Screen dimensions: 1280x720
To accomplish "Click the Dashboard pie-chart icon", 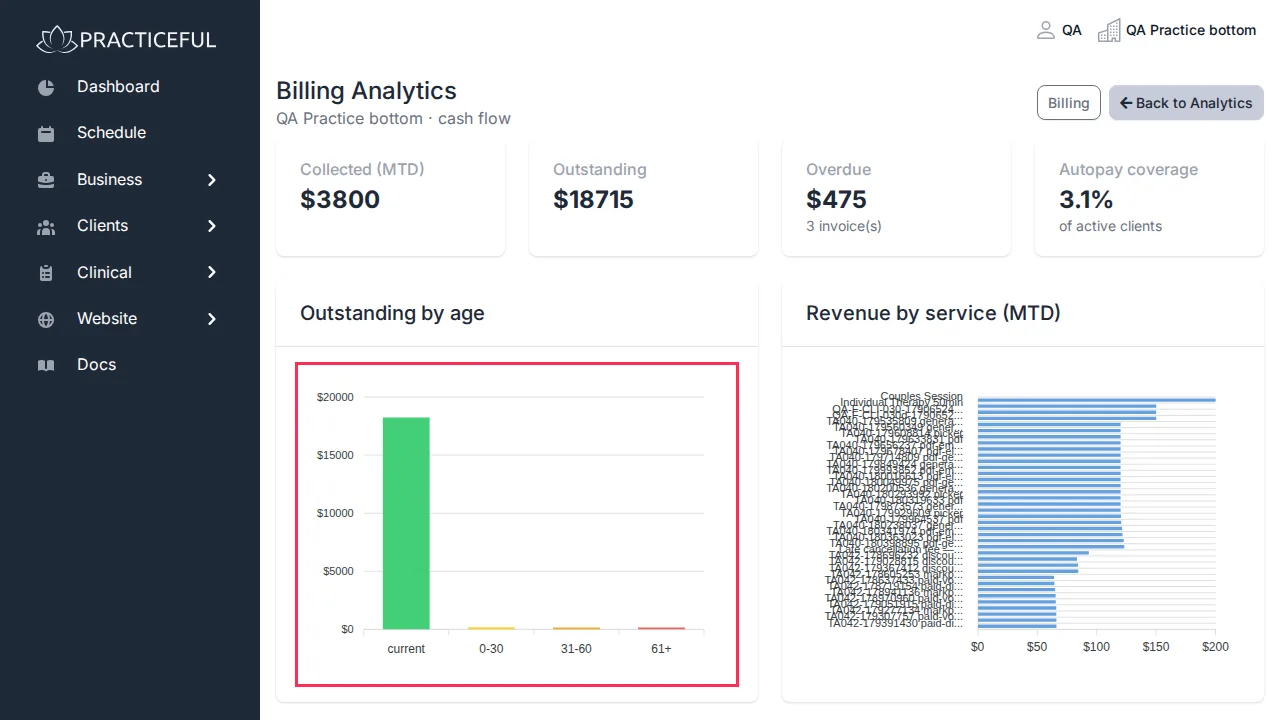I will coord(46,87).
